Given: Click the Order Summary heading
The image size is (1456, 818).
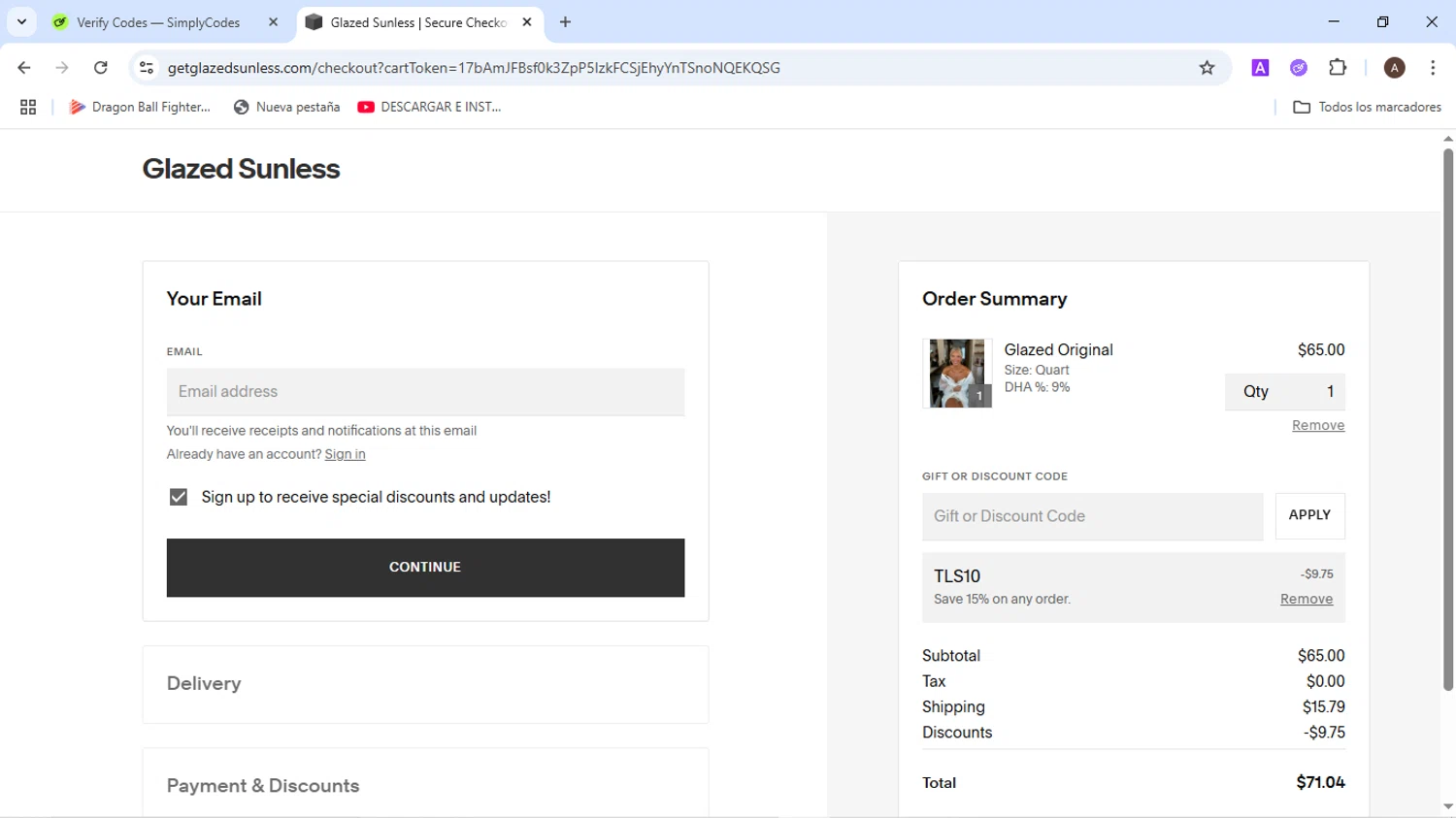Looking at the screenshot, I should coord(994,299).
